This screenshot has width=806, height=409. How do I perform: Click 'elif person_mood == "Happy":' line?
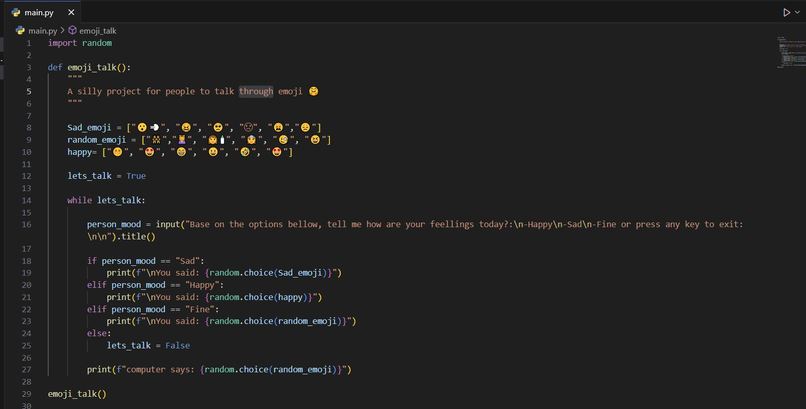pos(155,285)
